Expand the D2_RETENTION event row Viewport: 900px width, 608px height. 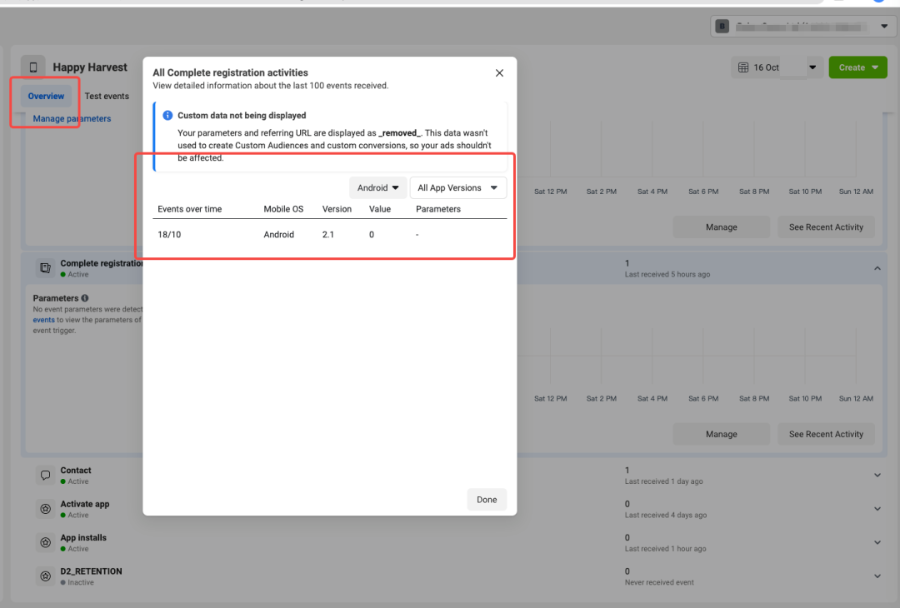click(x=877, y=576)
